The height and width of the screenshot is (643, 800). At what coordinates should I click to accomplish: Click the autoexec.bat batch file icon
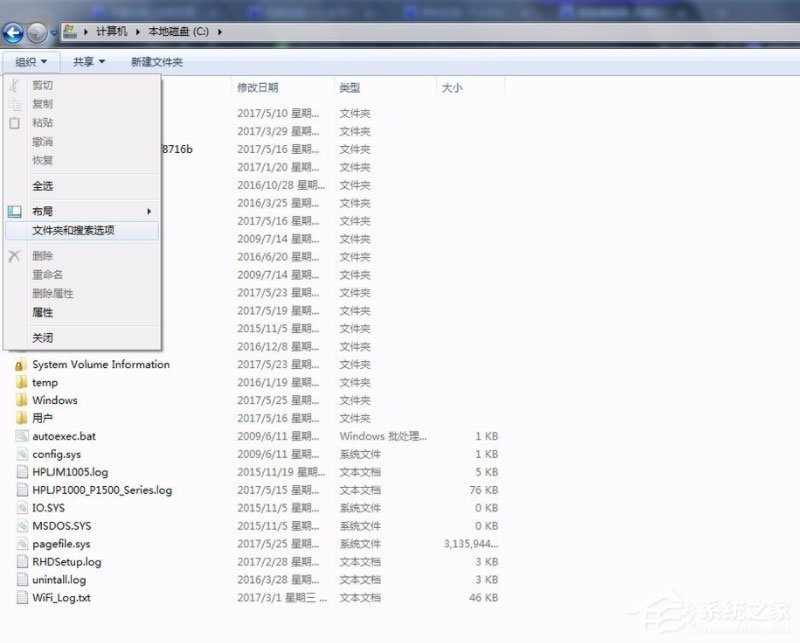(23, 436)
